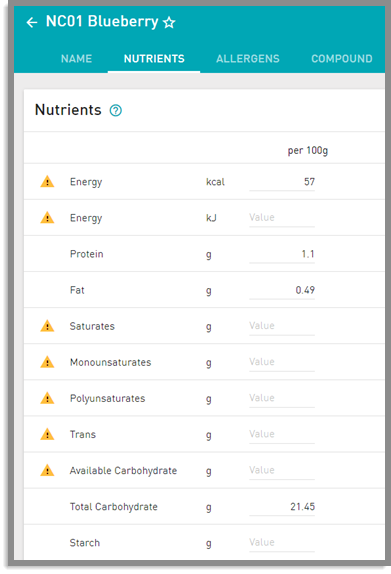
Task: Click warning icon beside Monounsaturates
Action: pyautogui.click(x=47, y=362)
